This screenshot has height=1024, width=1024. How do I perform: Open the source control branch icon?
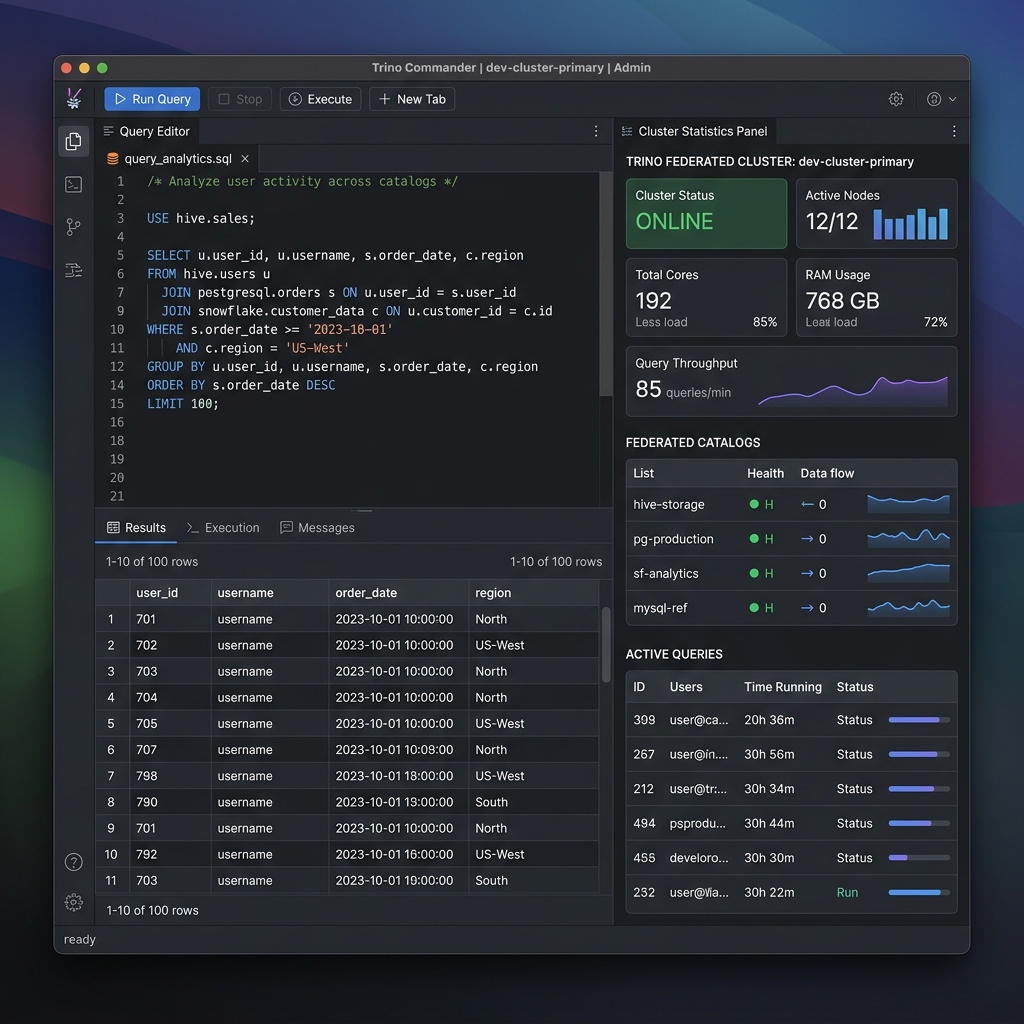tap(74, 227)
